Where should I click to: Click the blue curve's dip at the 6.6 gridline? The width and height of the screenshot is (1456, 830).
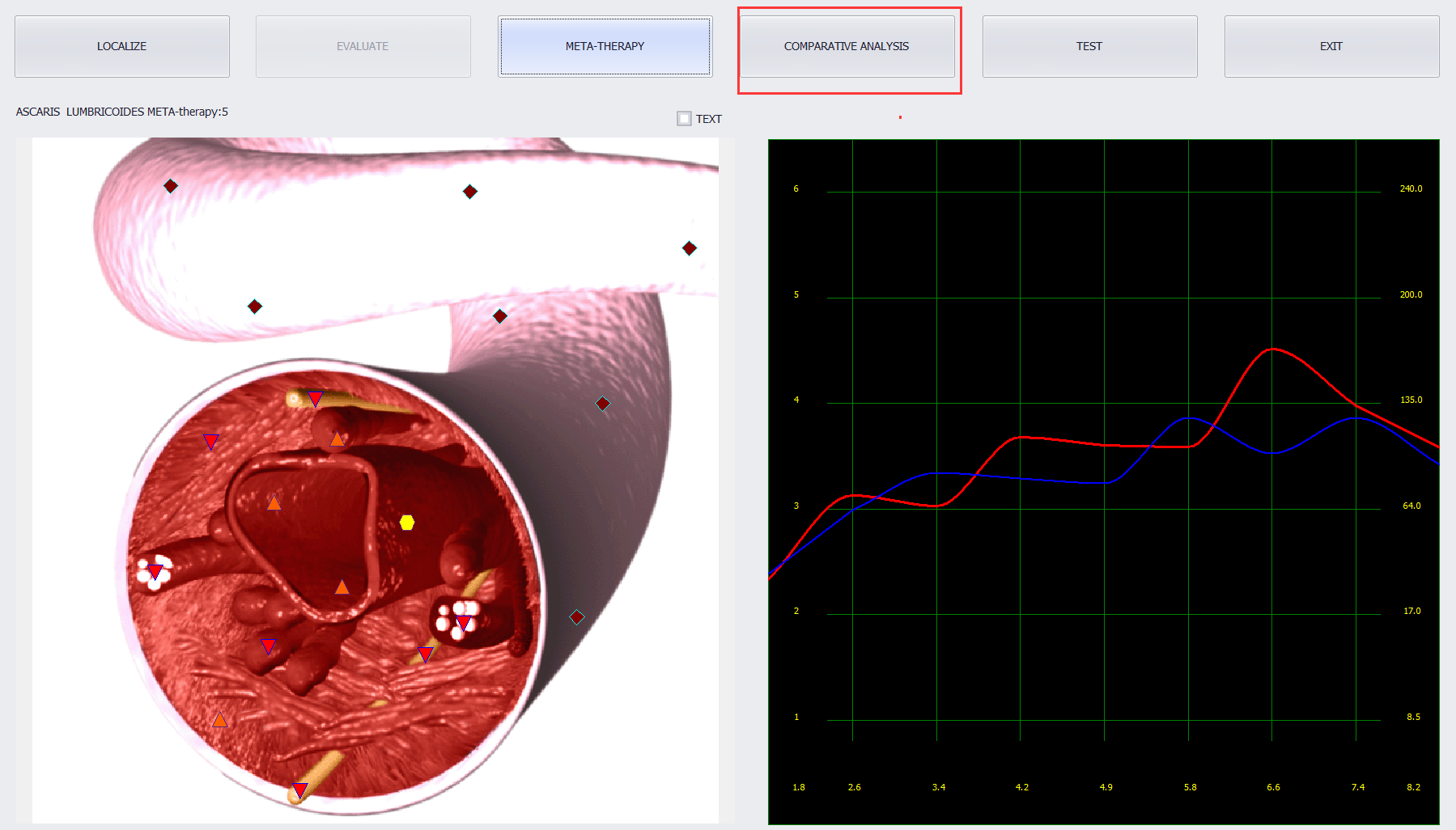pos(1272,453)
